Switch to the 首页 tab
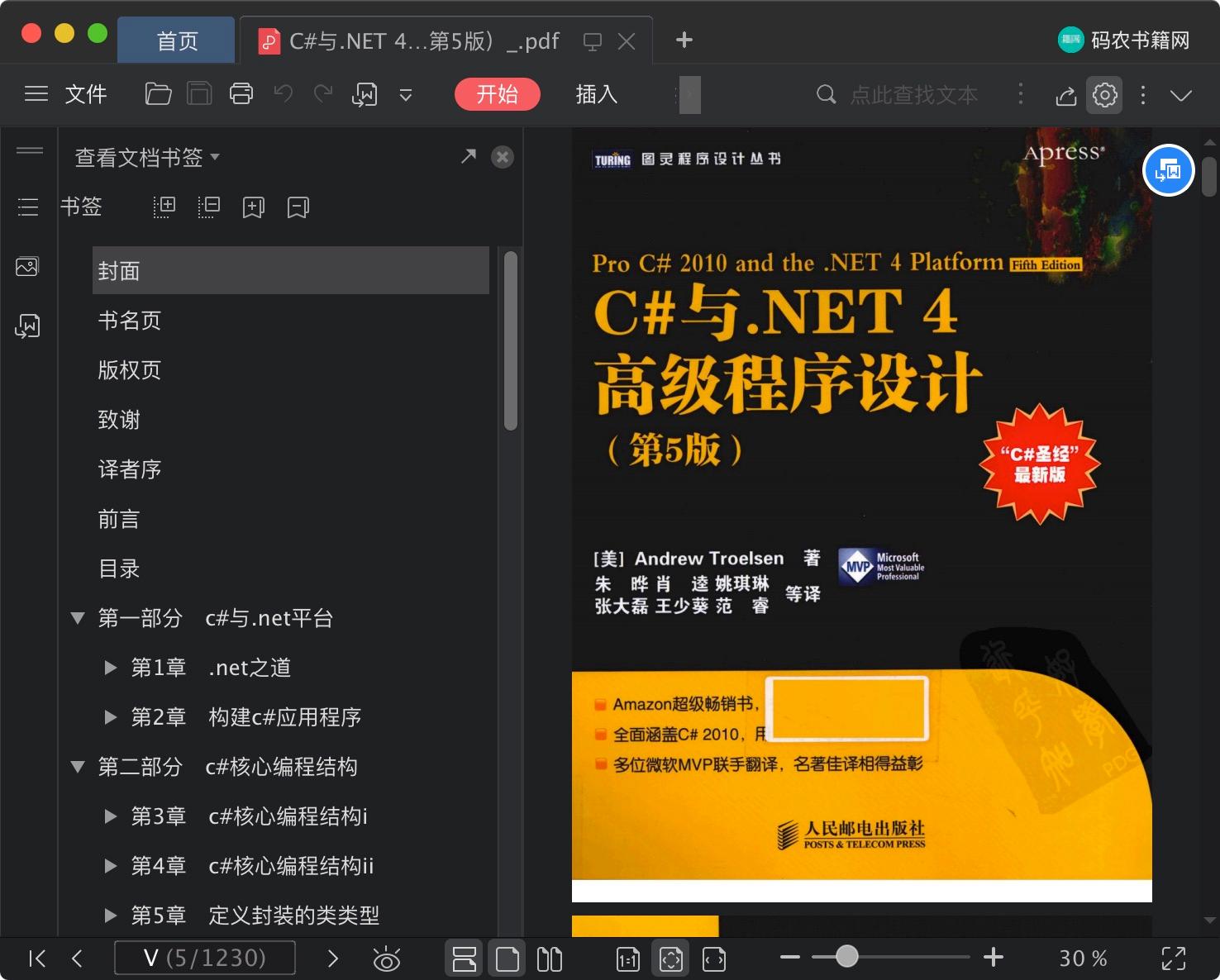The width and height of the screenshot is (1220, 980). pos(177,40)
